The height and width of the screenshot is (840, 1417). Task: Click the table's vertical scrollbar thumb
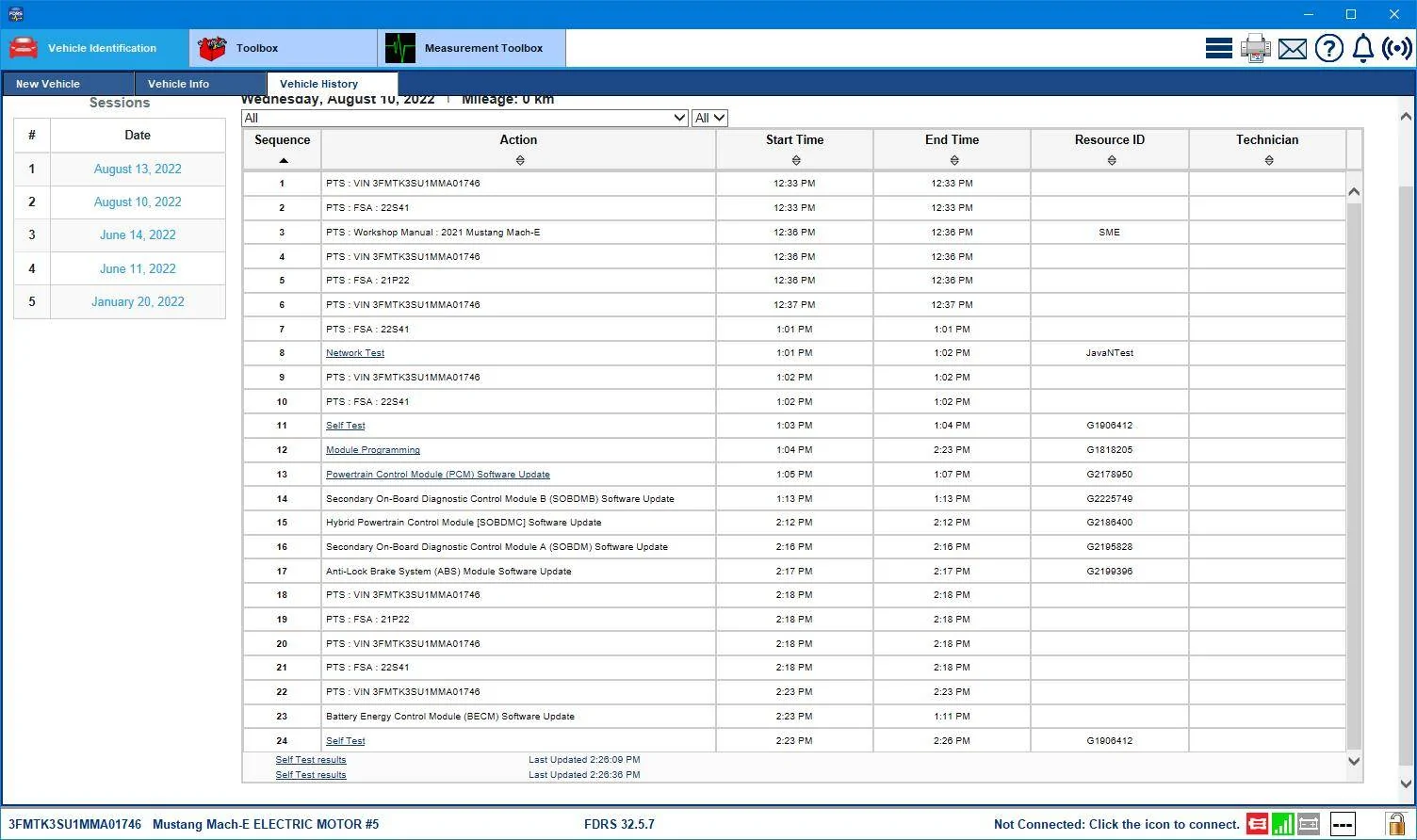click(1354, 476)
